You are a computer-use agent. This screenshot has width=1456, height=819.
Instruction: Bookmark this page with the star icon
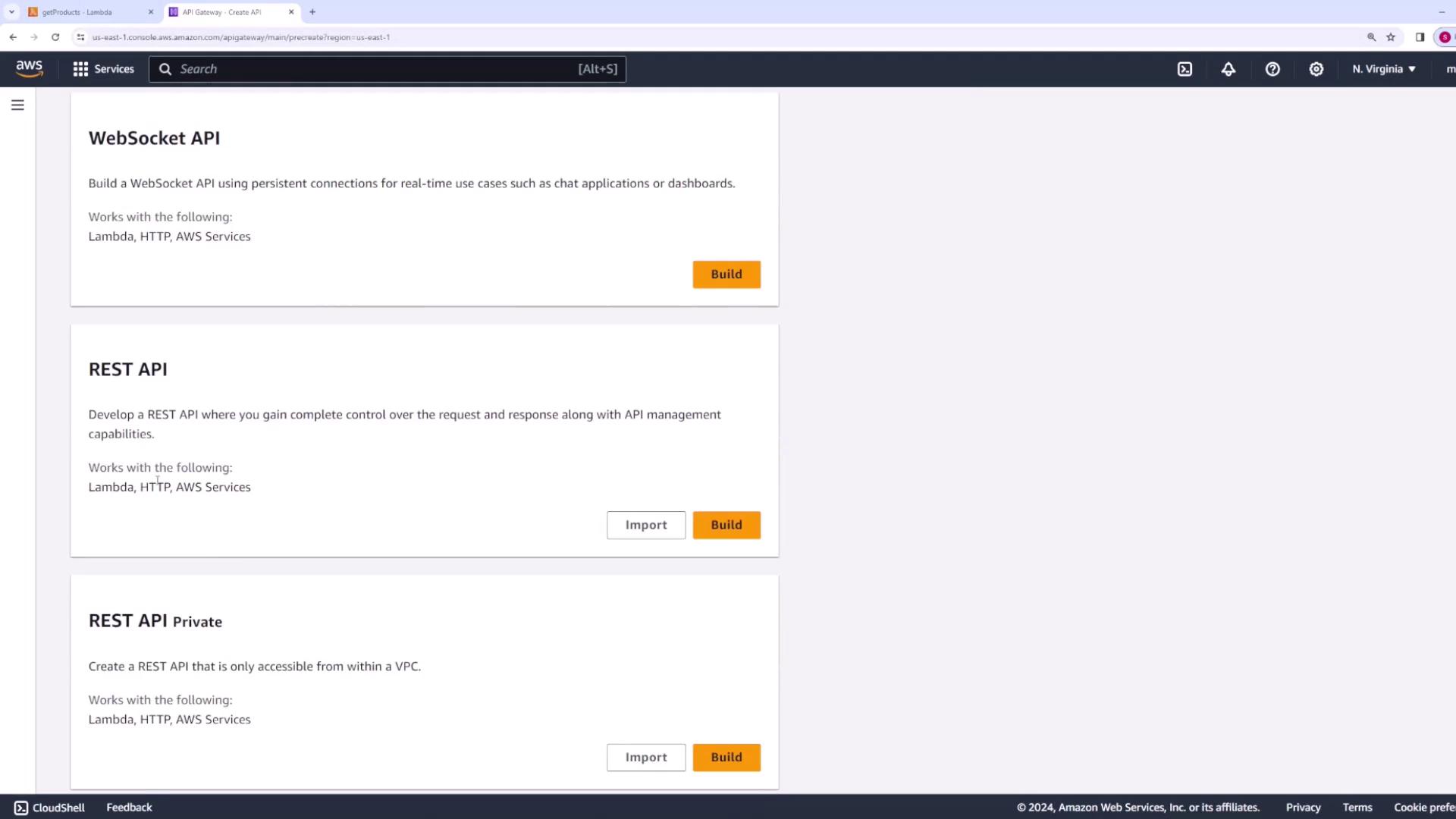1391,37
